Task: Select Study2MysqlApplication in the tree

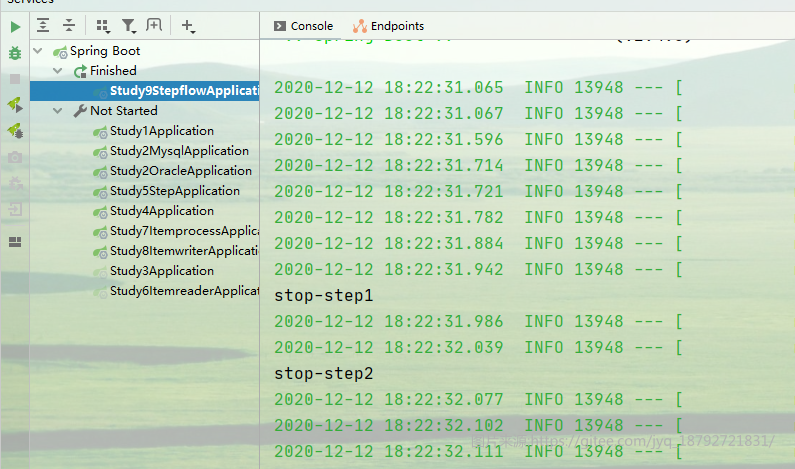Action: point(179,151)
